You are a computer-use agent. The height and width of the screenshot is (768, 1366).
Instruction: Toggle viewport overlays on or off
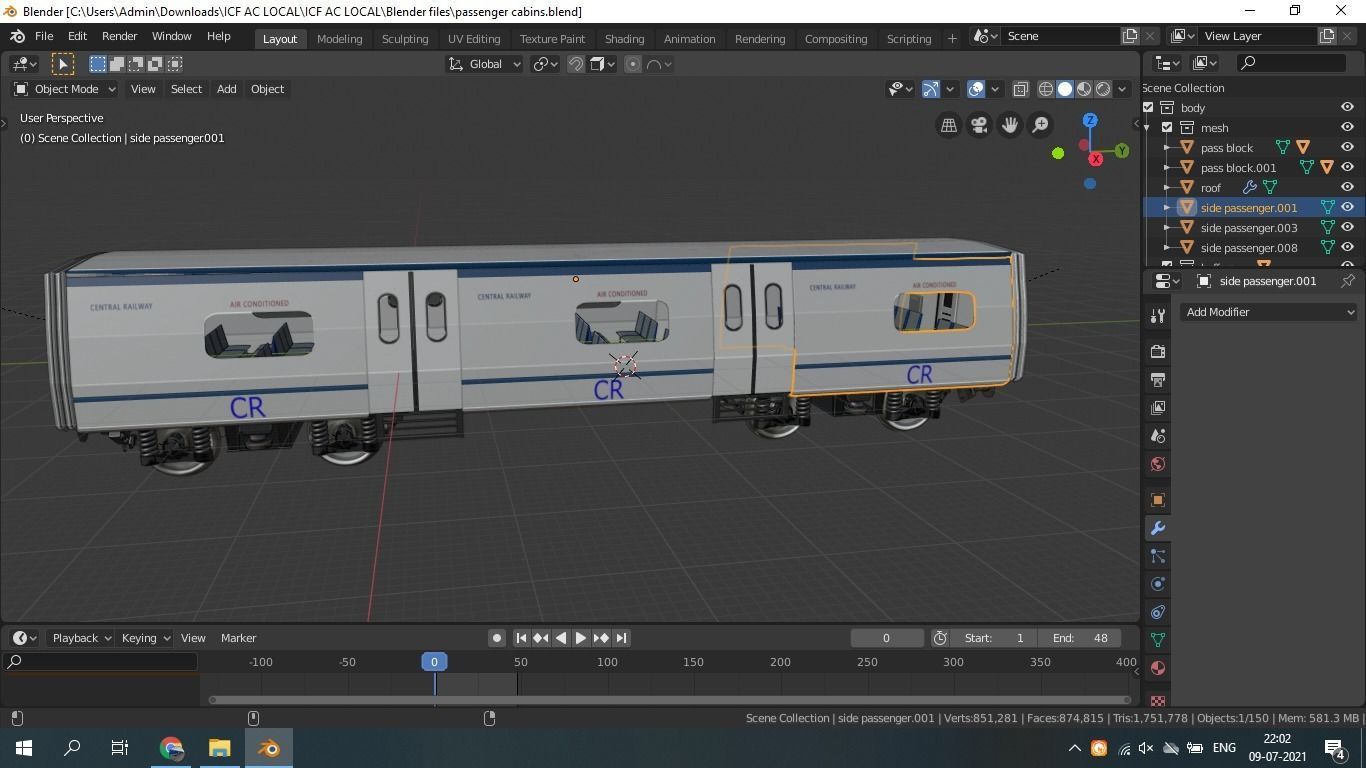[976, 89]
